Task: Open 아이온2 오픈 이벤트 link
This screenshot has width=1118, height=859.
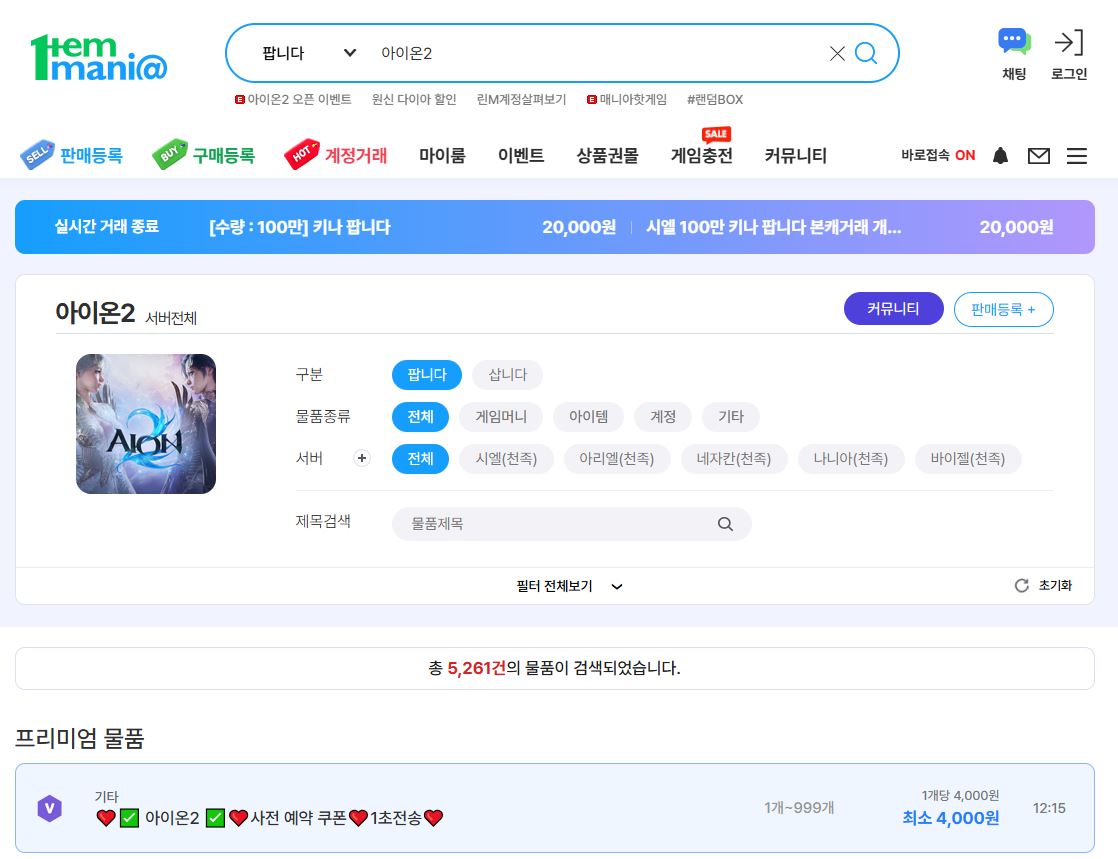Action: [x=299, y=99]
